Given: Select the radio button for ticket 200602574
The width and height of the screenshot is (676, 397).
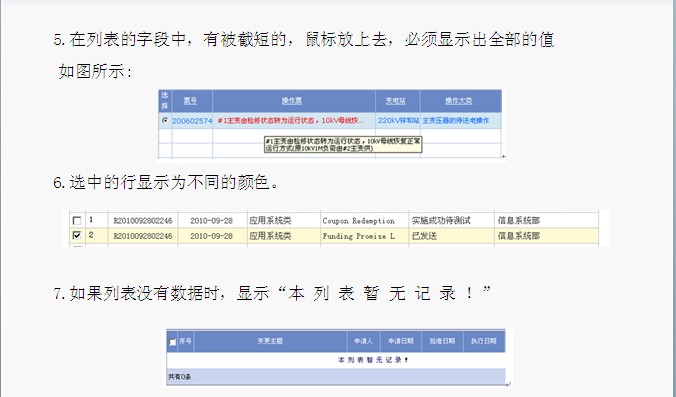Looking at the screenshot, I should [165, 121].
